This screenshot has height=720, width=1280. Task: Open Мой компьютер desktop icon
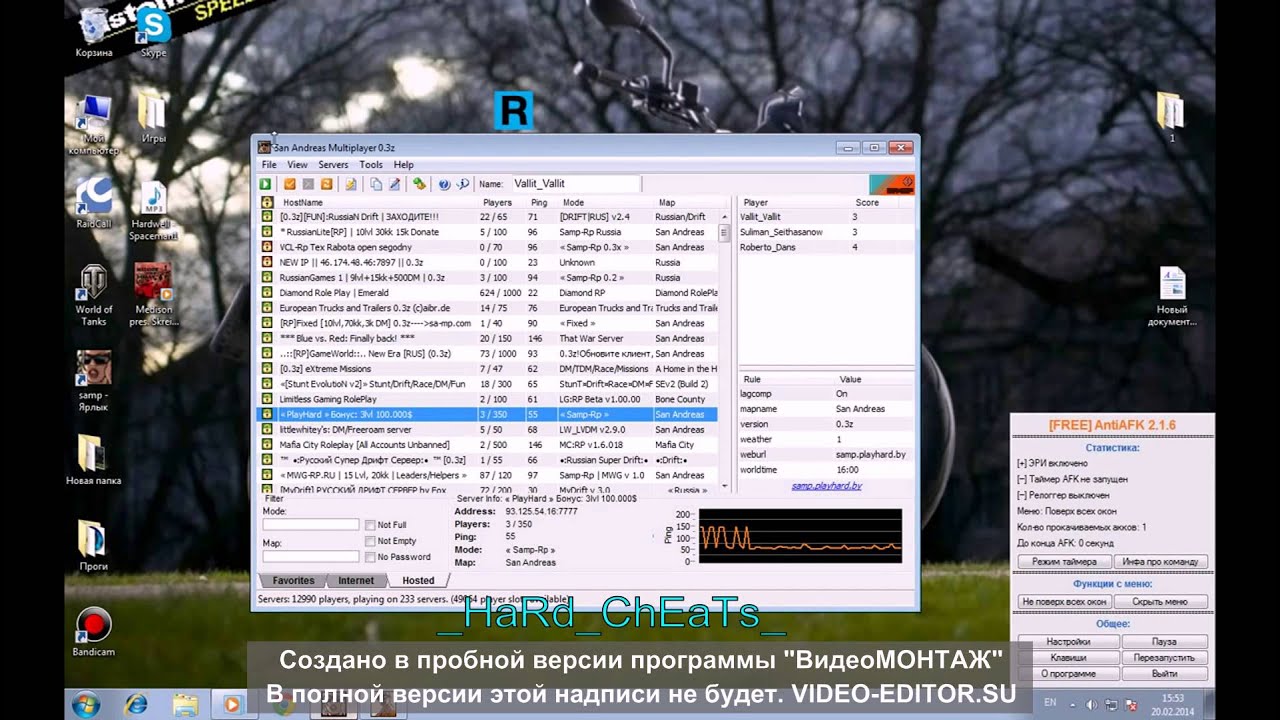[x=93, y=124]
